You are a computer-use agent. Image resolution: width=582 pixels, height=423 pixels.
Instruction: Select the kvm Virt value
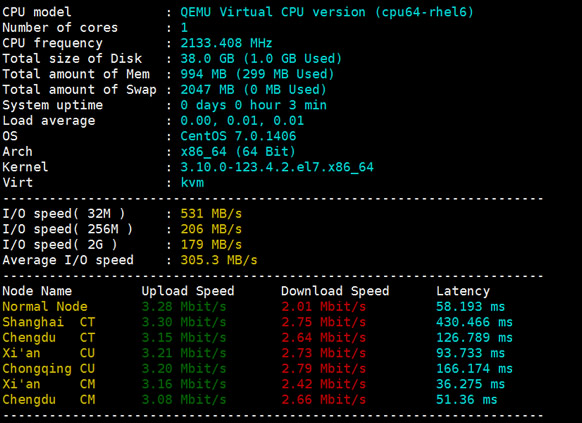click(x=192, y=183)
